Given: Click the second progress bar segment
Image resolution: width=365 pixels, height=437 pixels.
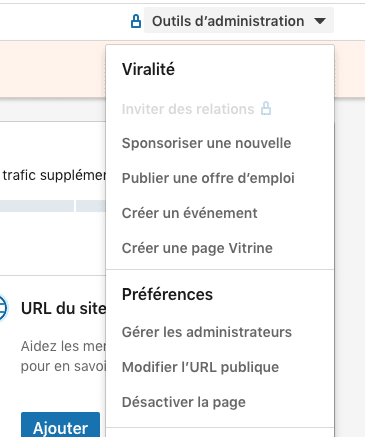Looking at the screenshot, I should click(x=91, y=206).
